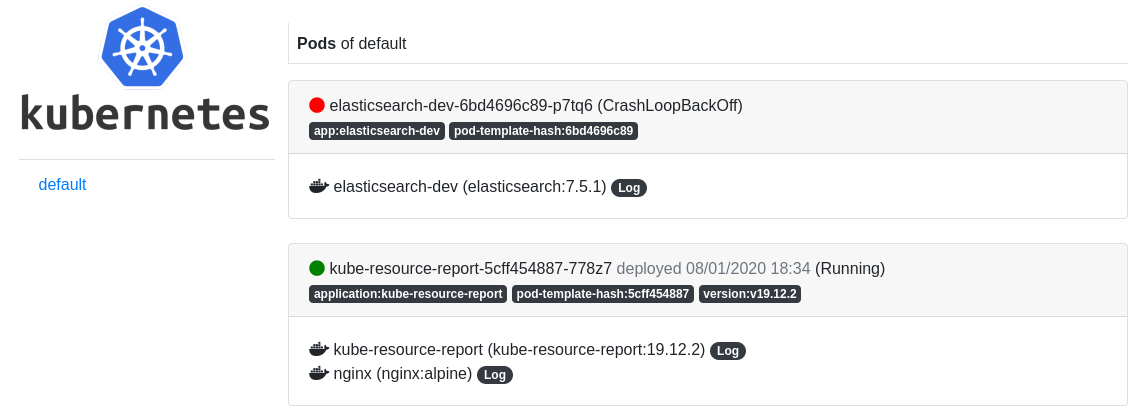Viewport: 1139px width, 415px height.
Task: Click the Docker whale icon beside kube-resource-report container
Action: pos(319,350)
